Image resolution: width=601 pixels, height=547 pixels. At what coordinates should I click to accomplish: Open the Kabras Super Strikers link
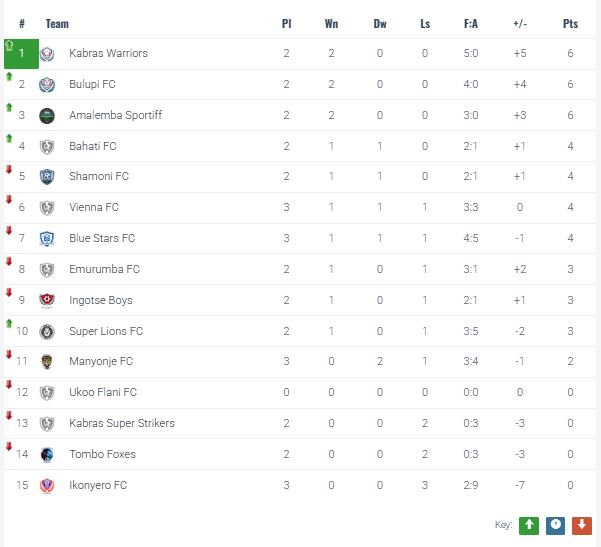122,424
